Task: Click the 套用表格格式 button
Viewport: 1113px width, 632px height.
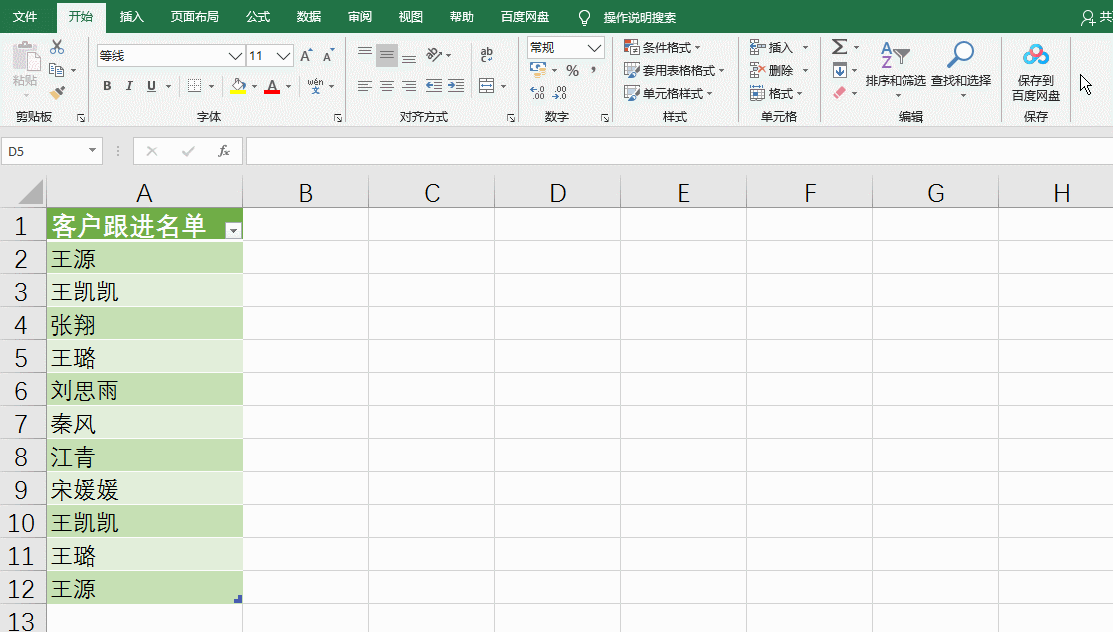Action: 675,70
